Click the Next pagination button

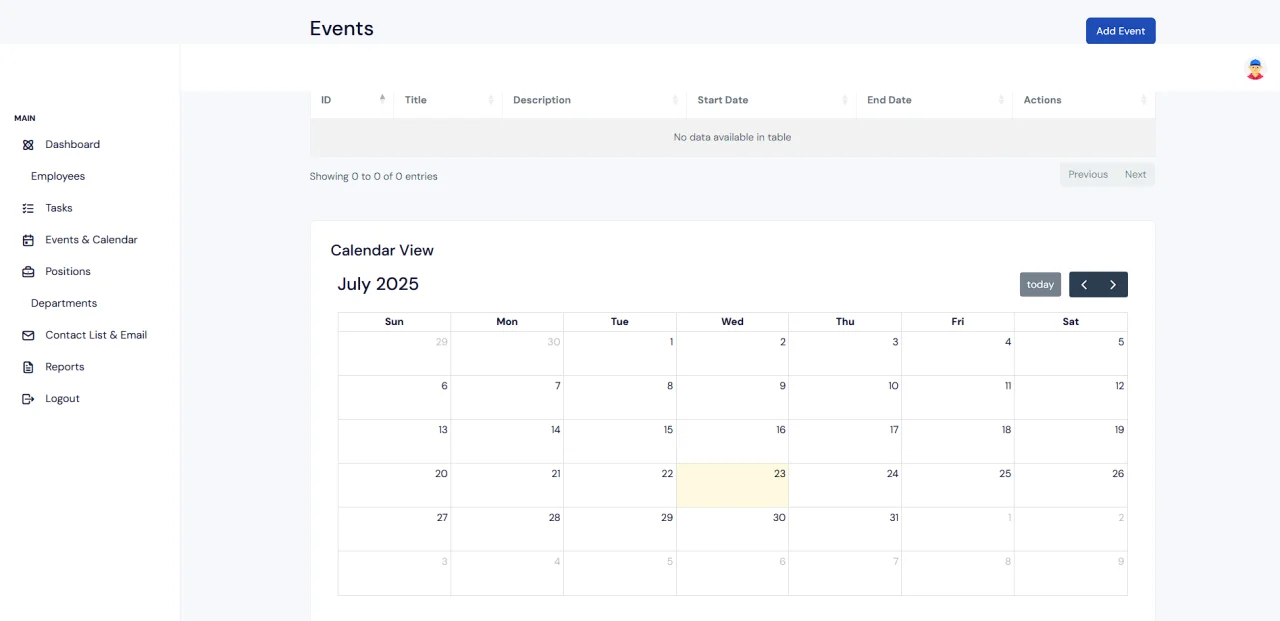point(1135,175)
